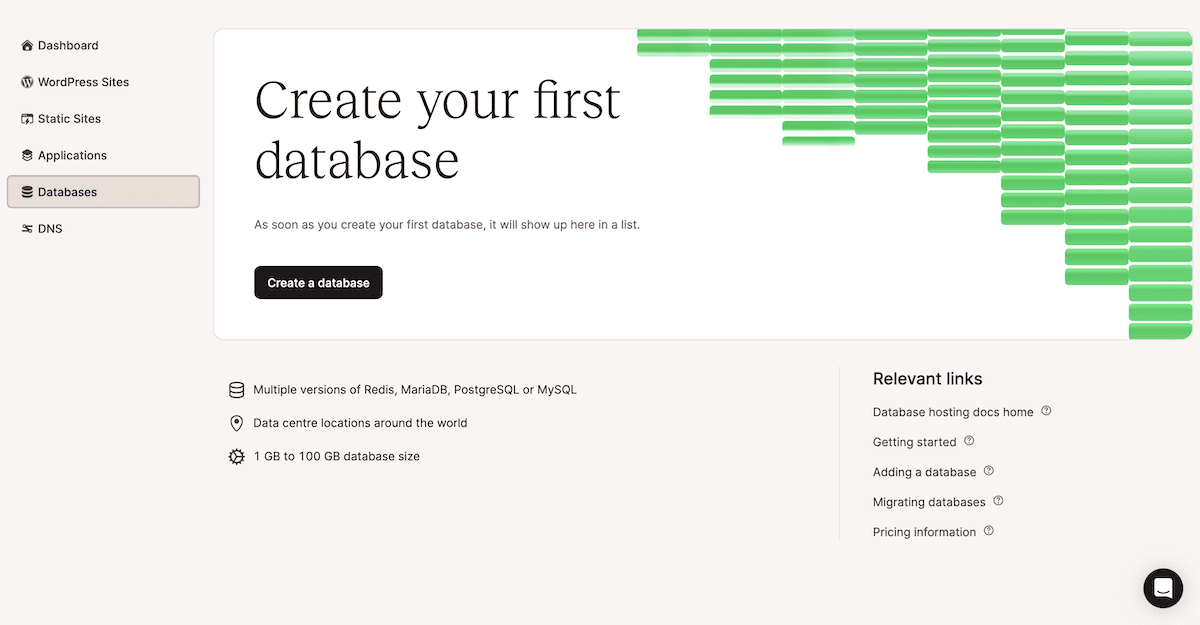Click the WordPress Sites logo icon
Viewport: 1200px width, 625px height.
tap(26, 82)
